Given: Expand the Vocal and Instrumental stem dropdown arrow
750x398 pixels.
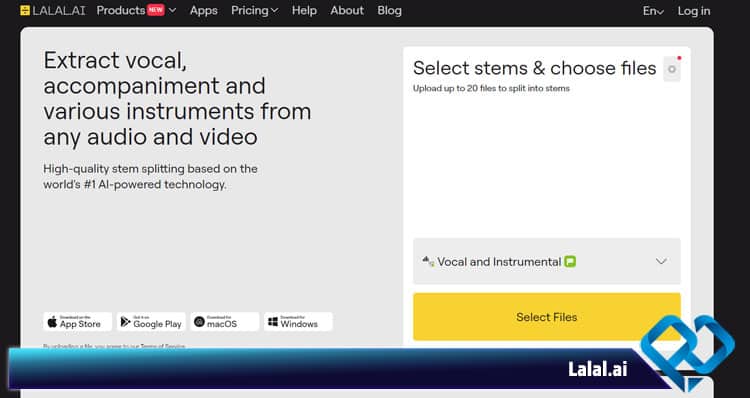Looking at the screenshot, I should click(661, 261).
